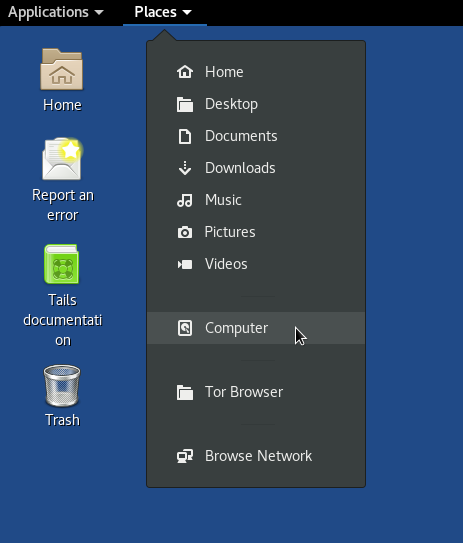The height and width of the screenshot is (543, 463).
Task: Click the page icon beside Documents
Action: coord(185,136)
